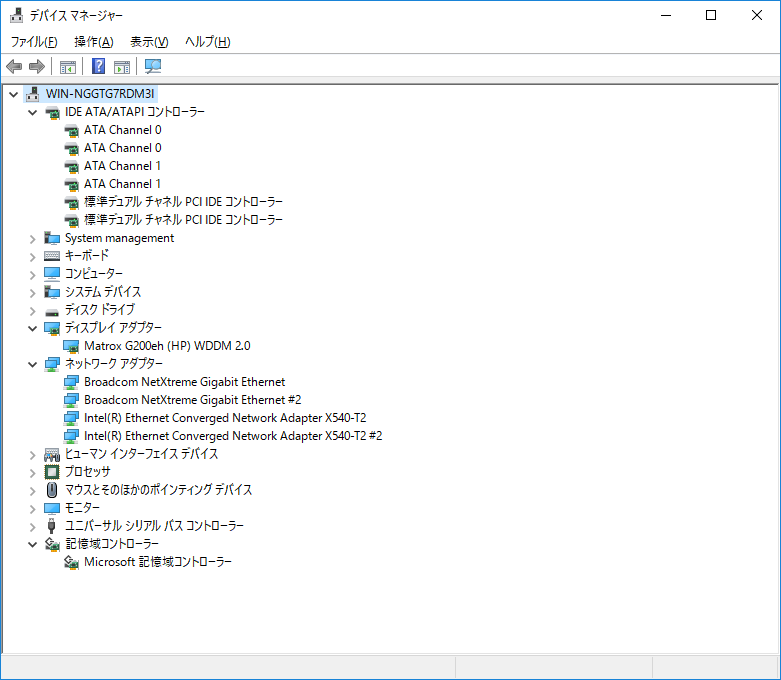The height and width of the screenshot is (680, 781).
Task: Select the System management label
Action: [x=120, y=238]
